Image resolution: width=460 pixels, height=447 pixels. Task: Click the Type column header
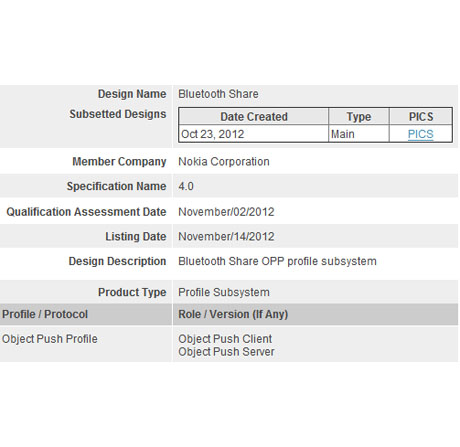[359, 117]
